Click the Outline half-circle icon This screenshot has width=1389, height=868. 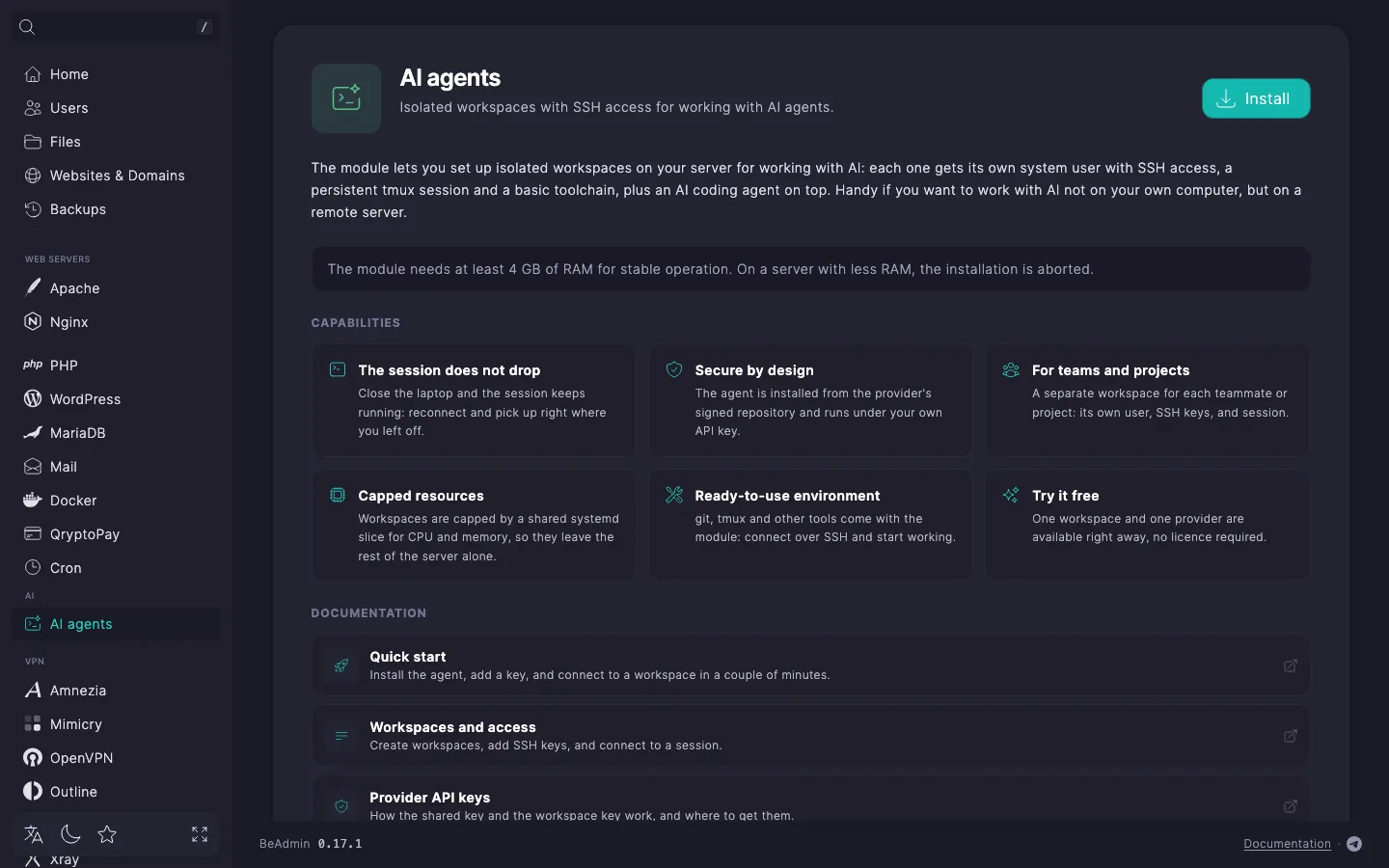[33, 791]
